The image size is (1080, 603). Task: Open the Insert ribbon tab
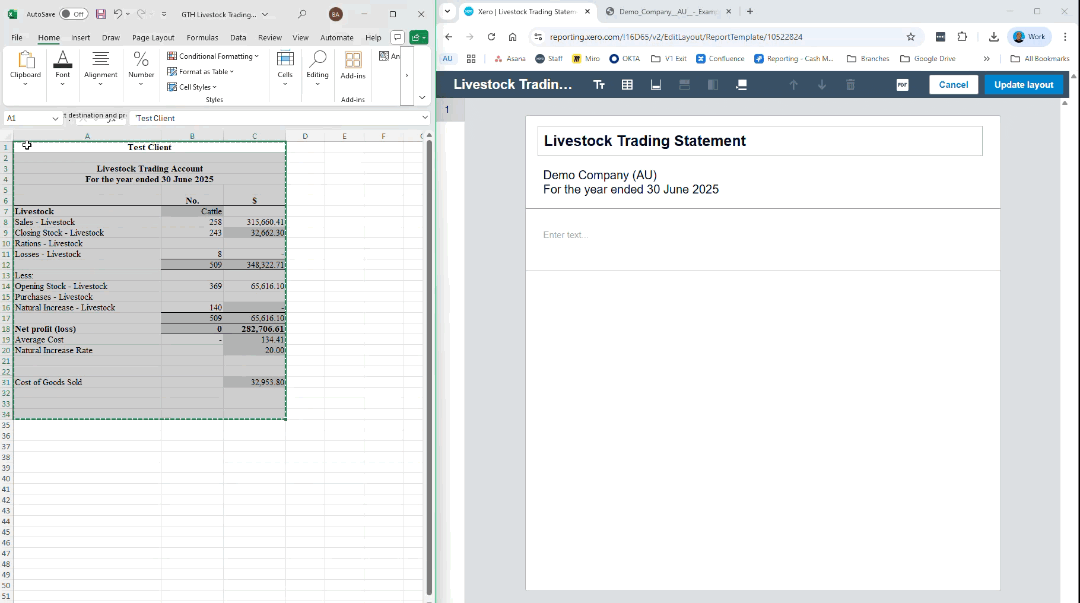point(81,37)
